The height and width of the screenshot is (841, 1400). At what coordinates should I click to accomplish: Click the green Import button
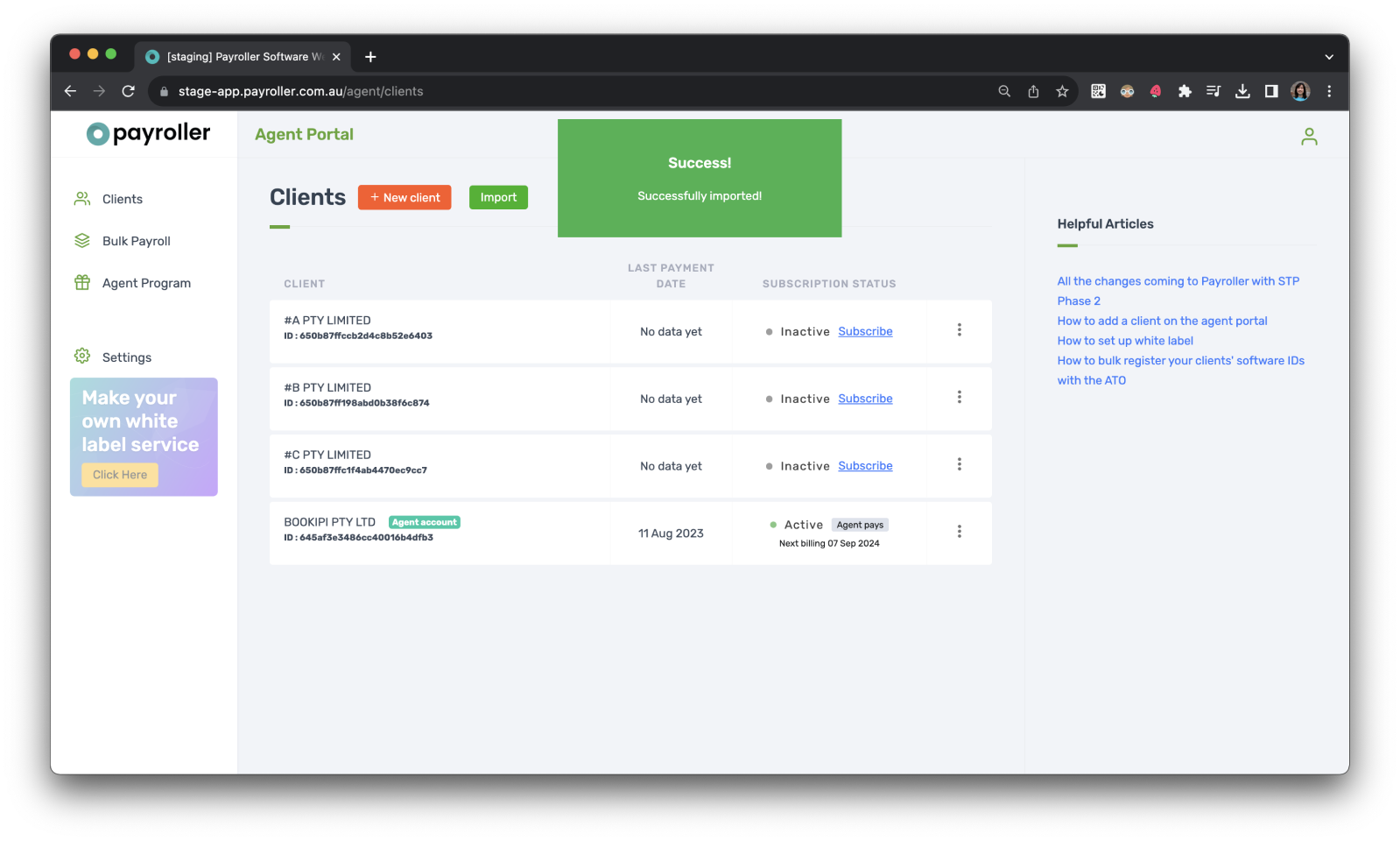498,197
